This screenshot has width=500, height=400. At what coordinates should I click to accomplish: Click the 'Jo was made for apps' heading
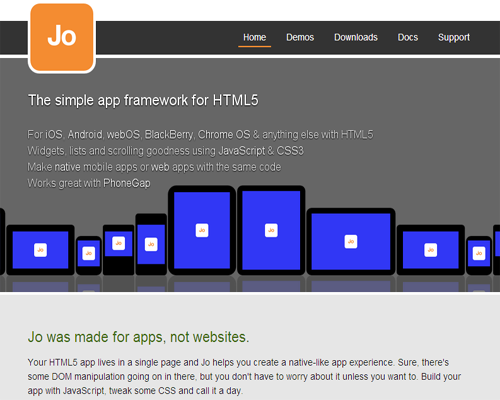click(138, 337)
